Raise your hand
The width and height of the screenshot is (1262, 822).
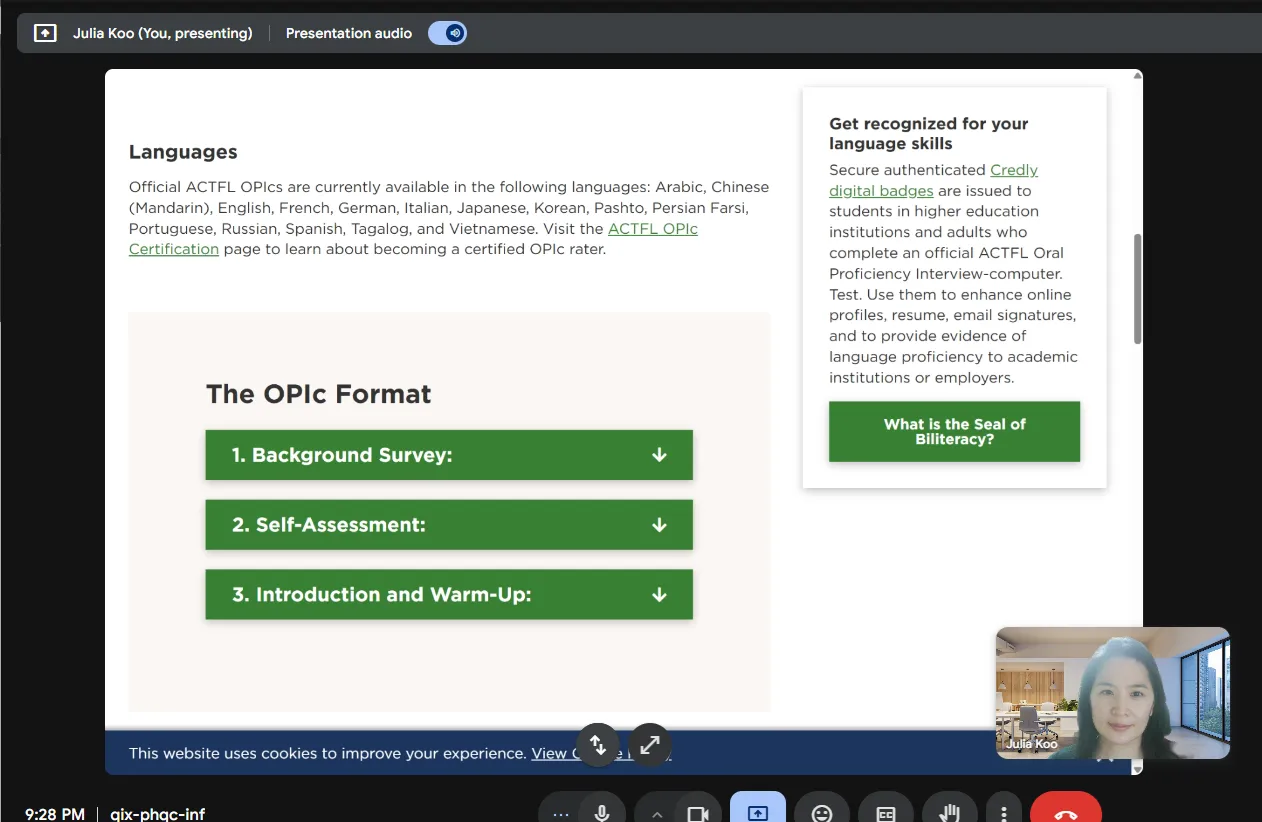tap(950, 812)
